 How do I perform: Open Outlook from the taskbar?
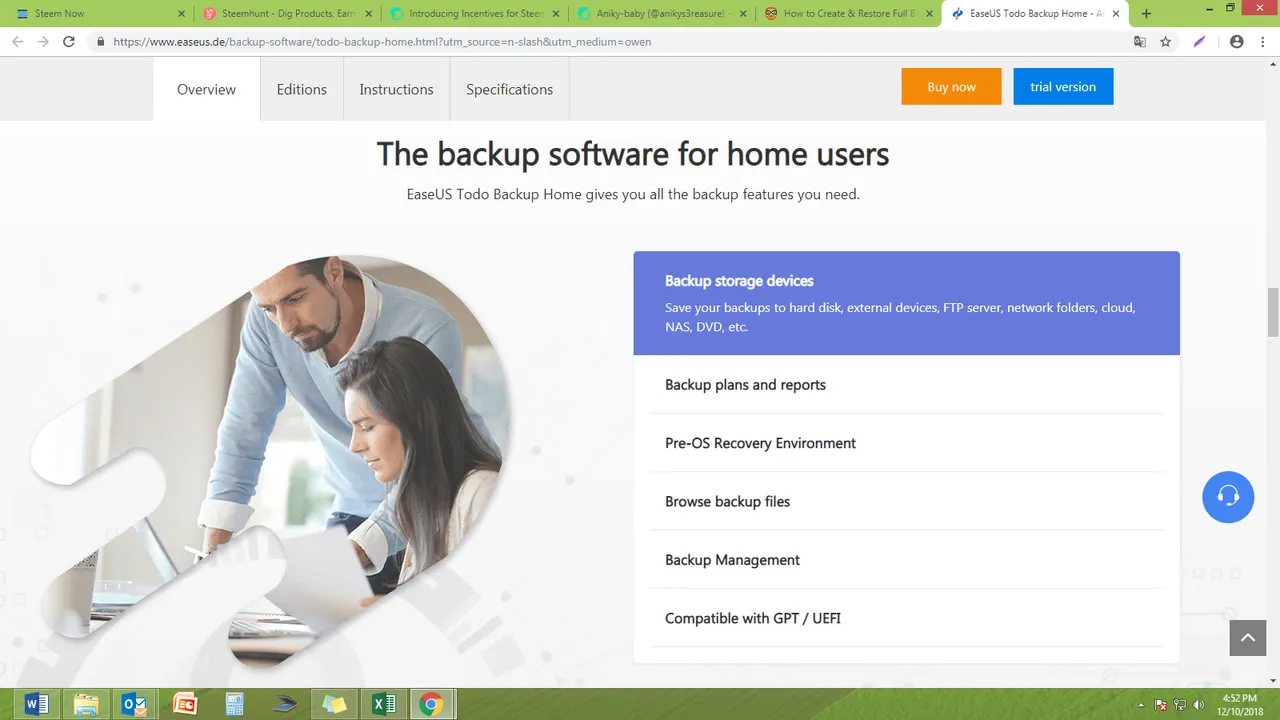[135, 704]
